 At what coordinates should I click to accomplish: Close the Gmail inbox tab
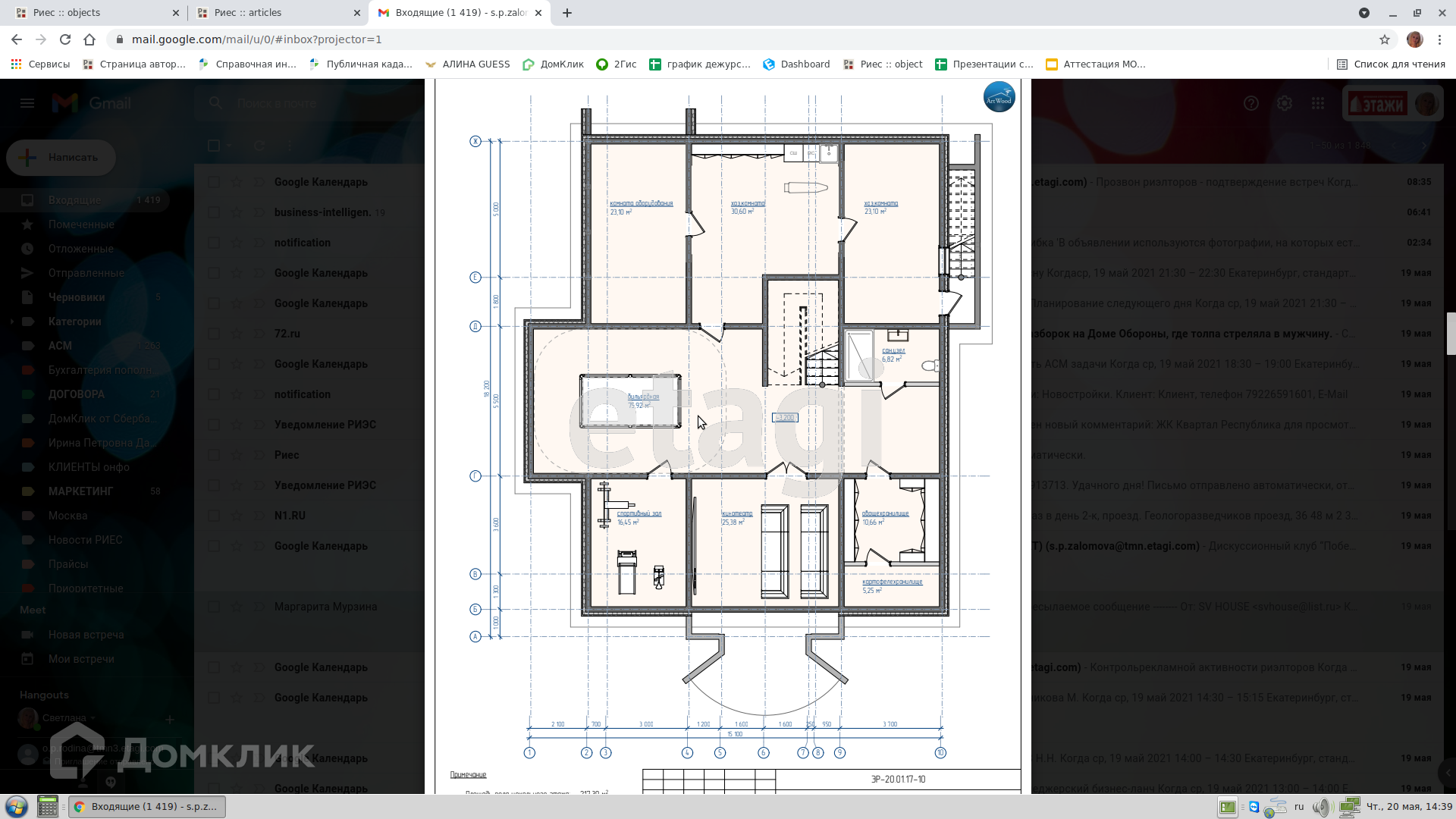point(538,13)
